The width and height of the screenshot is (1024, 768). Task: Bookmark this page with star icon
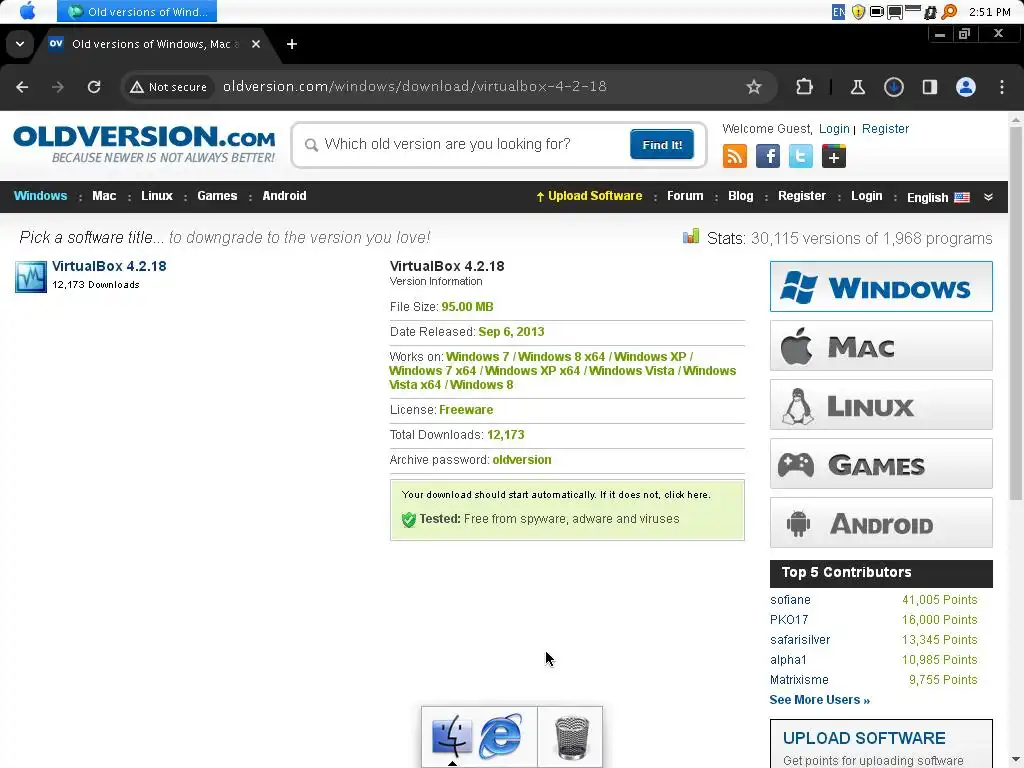pyautogui.click(x=754, y=87)
